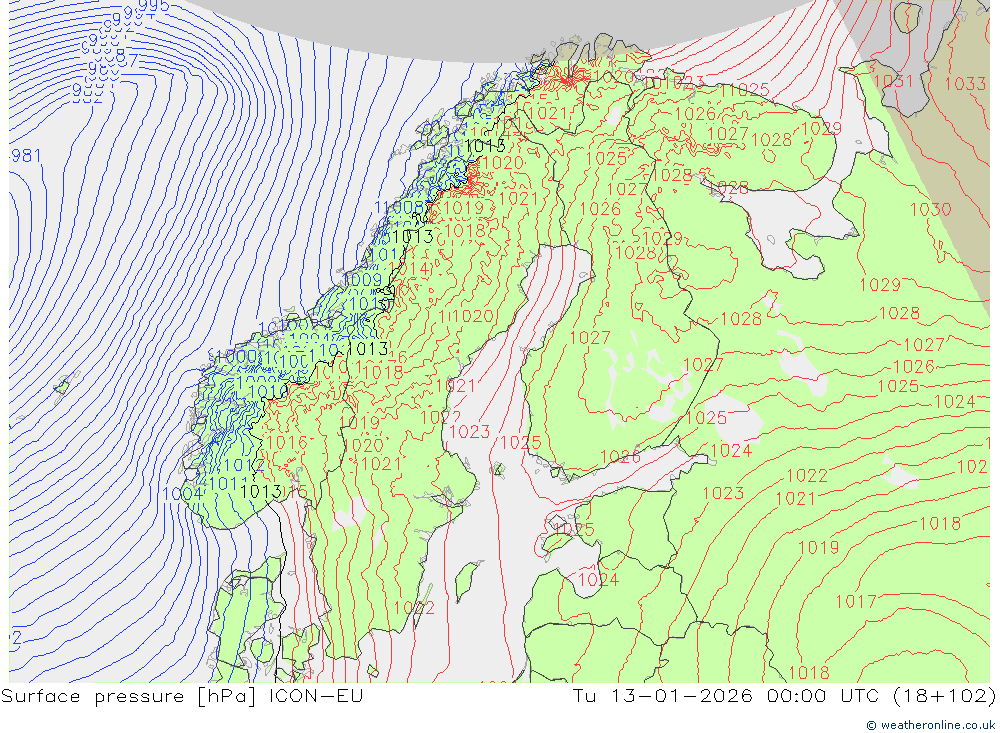Click the 'Surface pressure [hPa] ICON-EU' title text
The height and width of the screenshot is (733, 1000).
pyautogui.click(x=182, y=696)
